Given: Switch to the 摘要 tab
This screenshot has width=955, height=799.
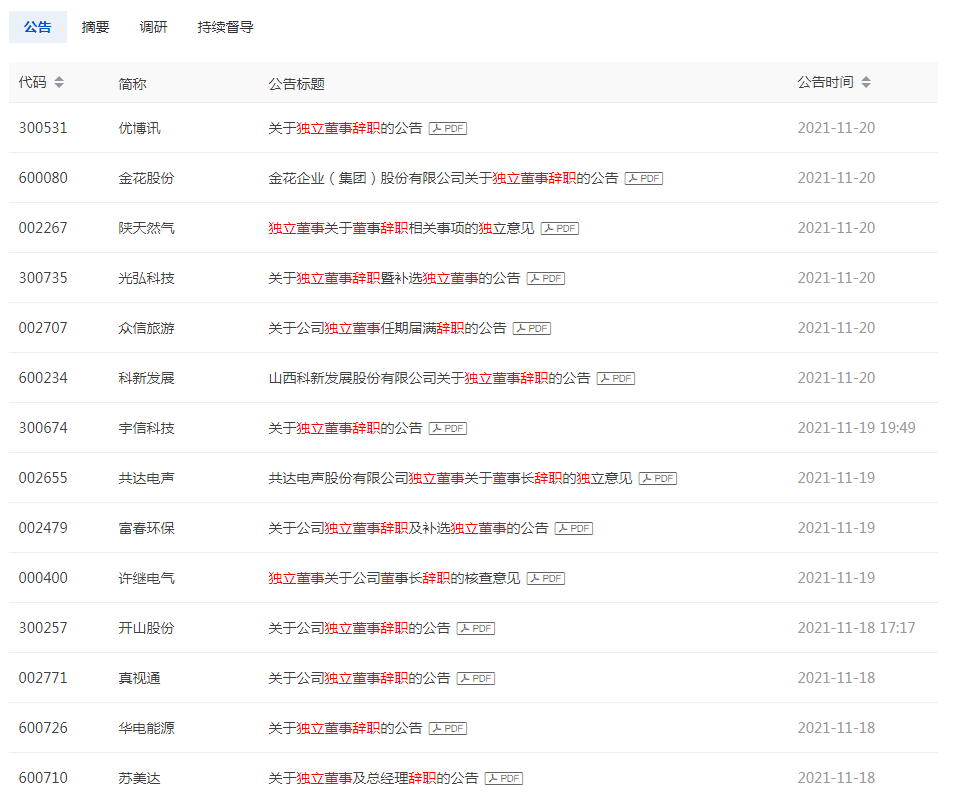Looking at the screenshot, I should pyautogui.click(x=96, y=27).
